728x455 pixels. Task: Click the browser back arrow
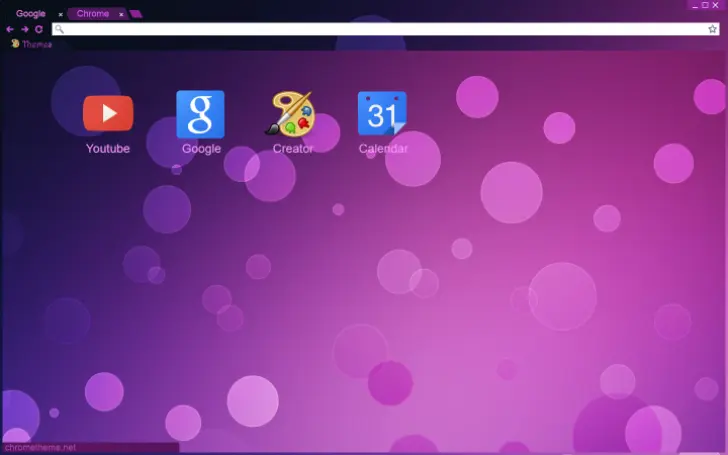10,29
